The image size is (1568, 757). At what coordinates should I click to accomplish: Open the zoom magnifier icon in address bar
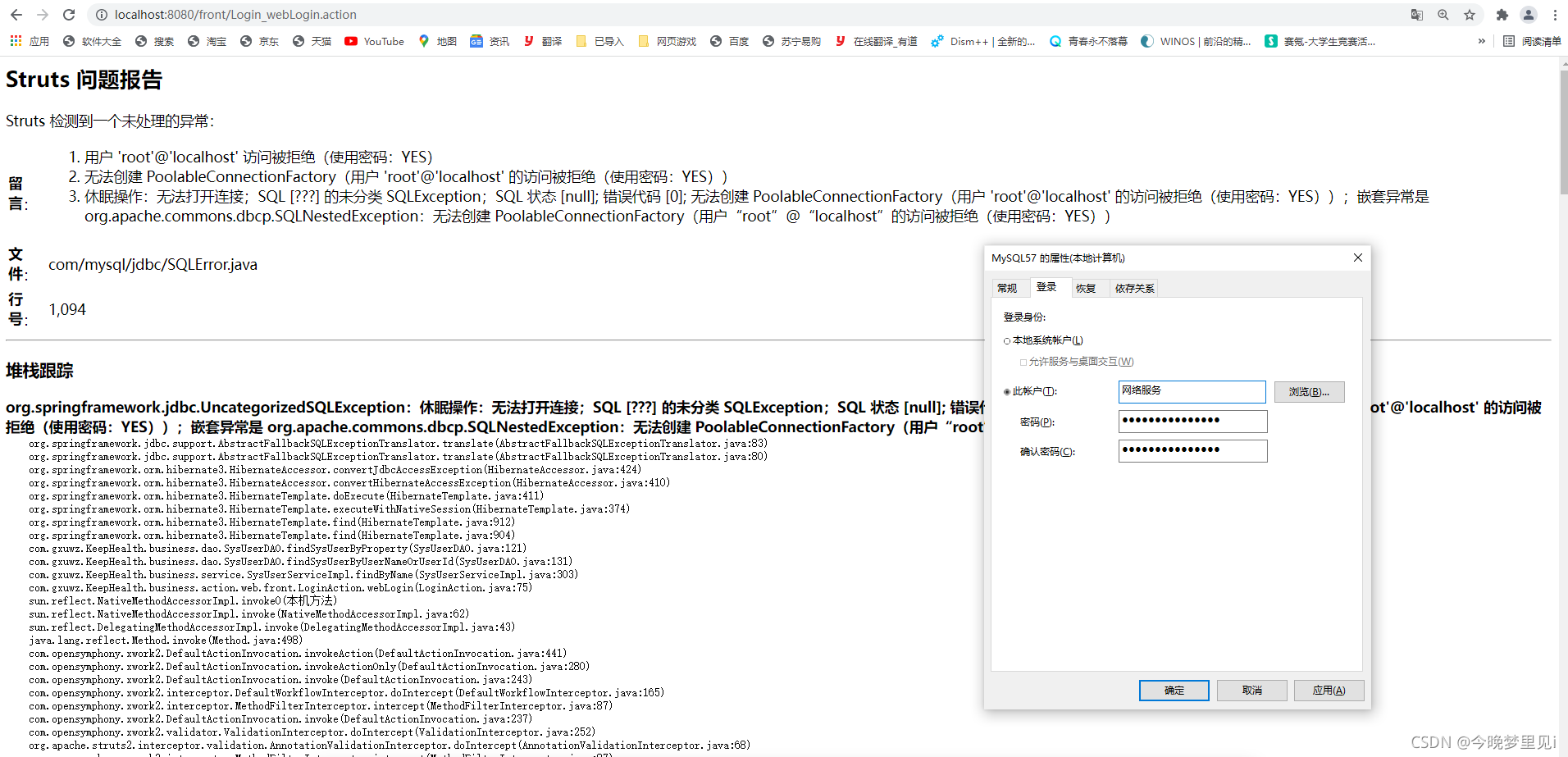click(1443, 15)
